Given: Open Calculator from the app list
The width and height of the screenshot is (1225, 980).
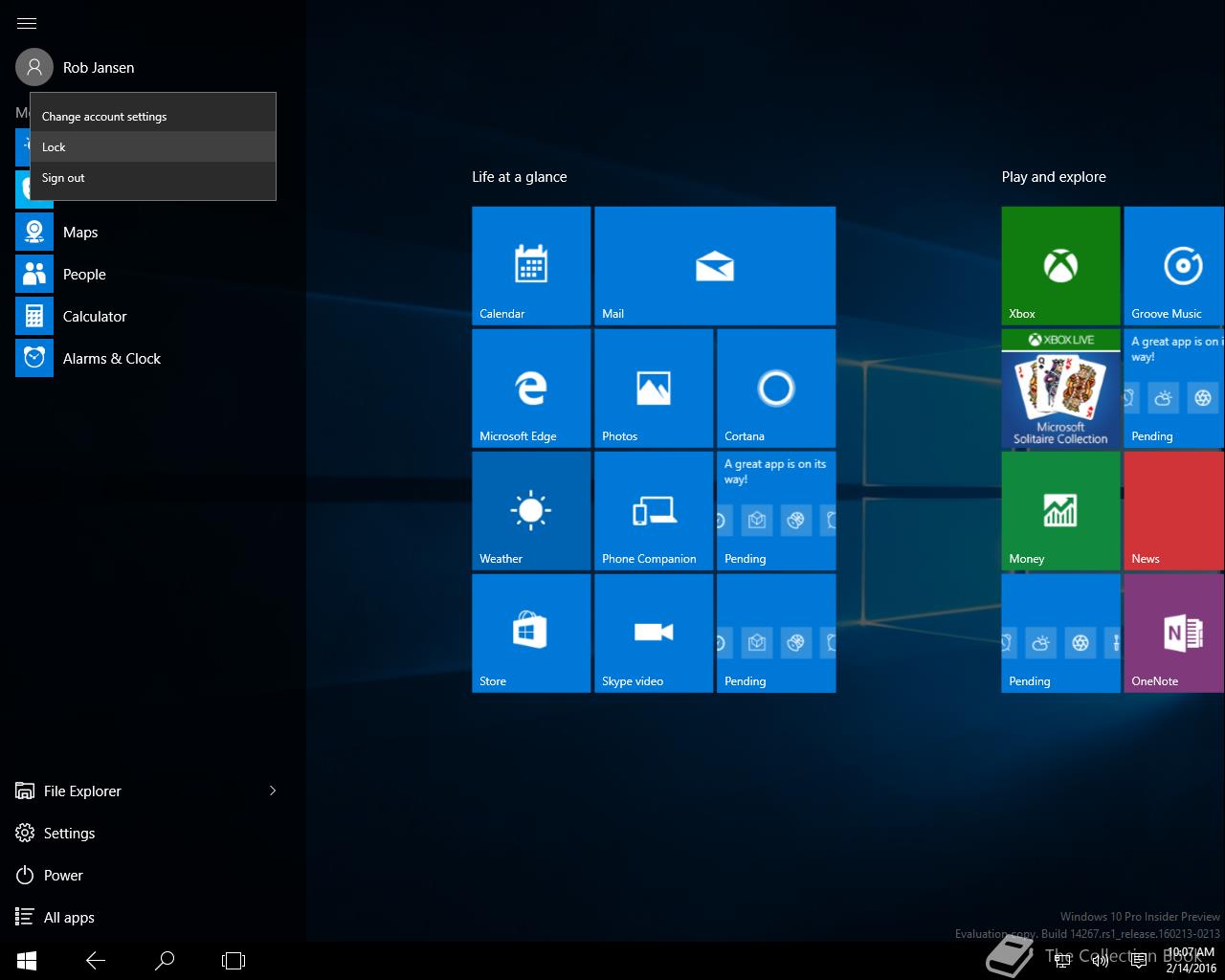Looking at the screenshot, I should (x=153, y=316).
